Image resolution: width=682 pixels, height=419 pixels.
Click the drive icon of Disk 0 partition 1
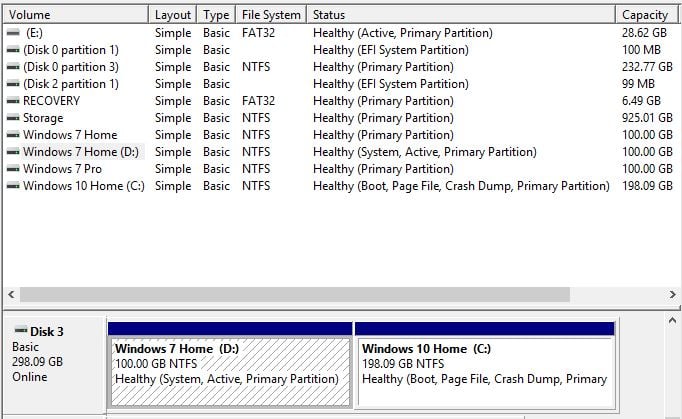pyautogui.click(x=13, y=50)
